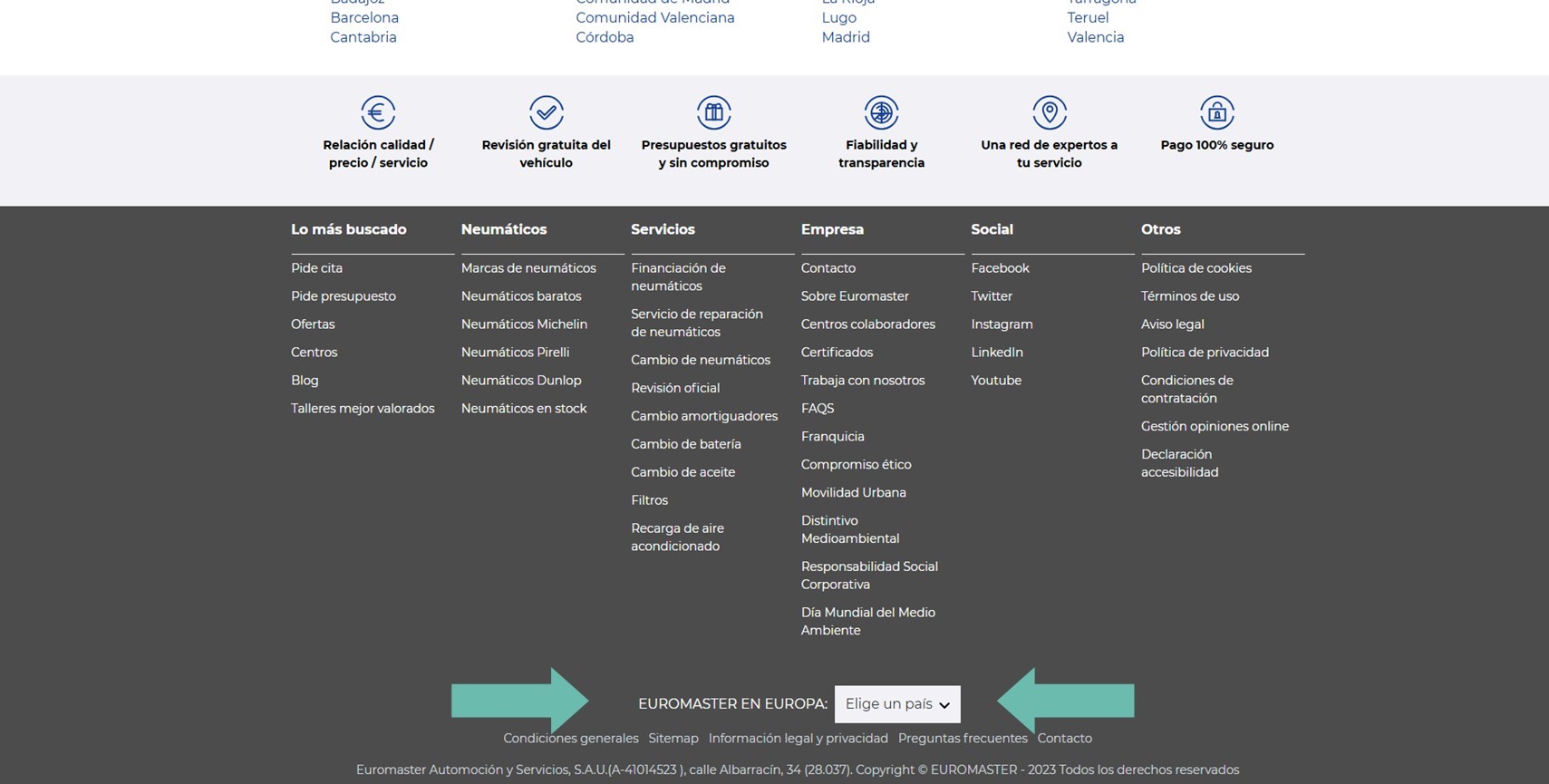Click the Filtros service link
Viewport: 1549px width, 784px height.
point(649,500)
